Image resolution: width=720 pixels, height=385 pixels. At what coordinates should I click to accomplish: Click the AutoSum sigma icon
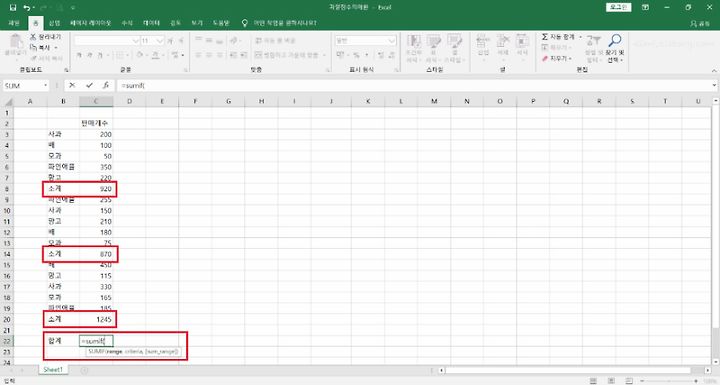[x=545, y=37]
